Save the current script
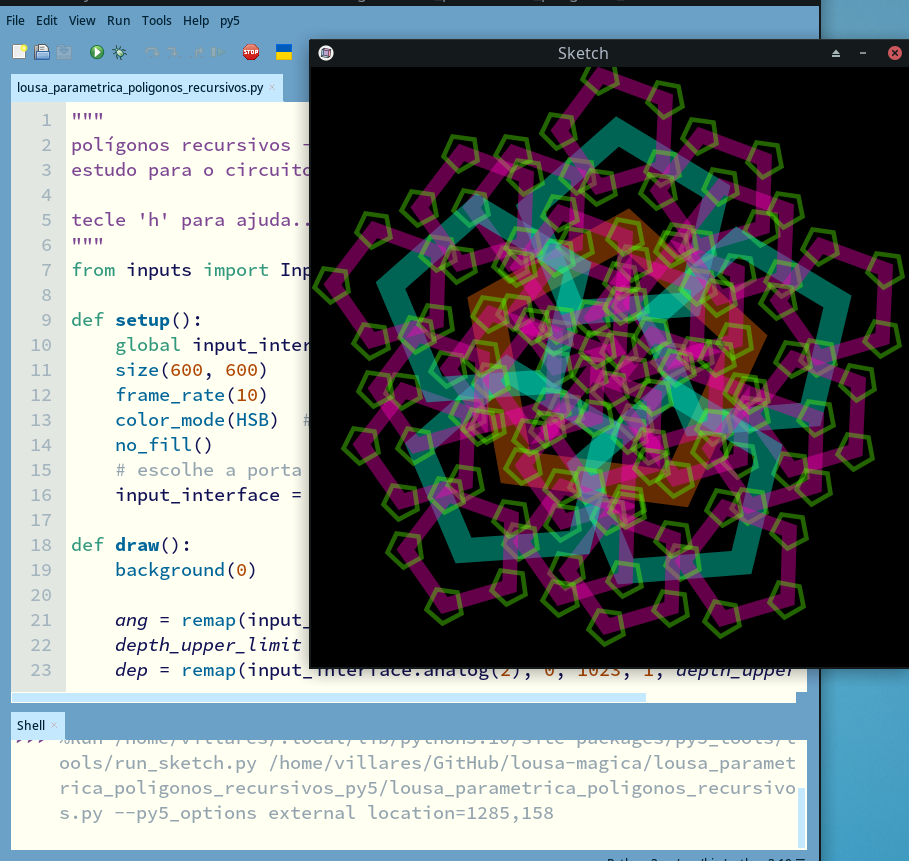The width and height of the screenshot is (909, 861). [x=64, y=51]
